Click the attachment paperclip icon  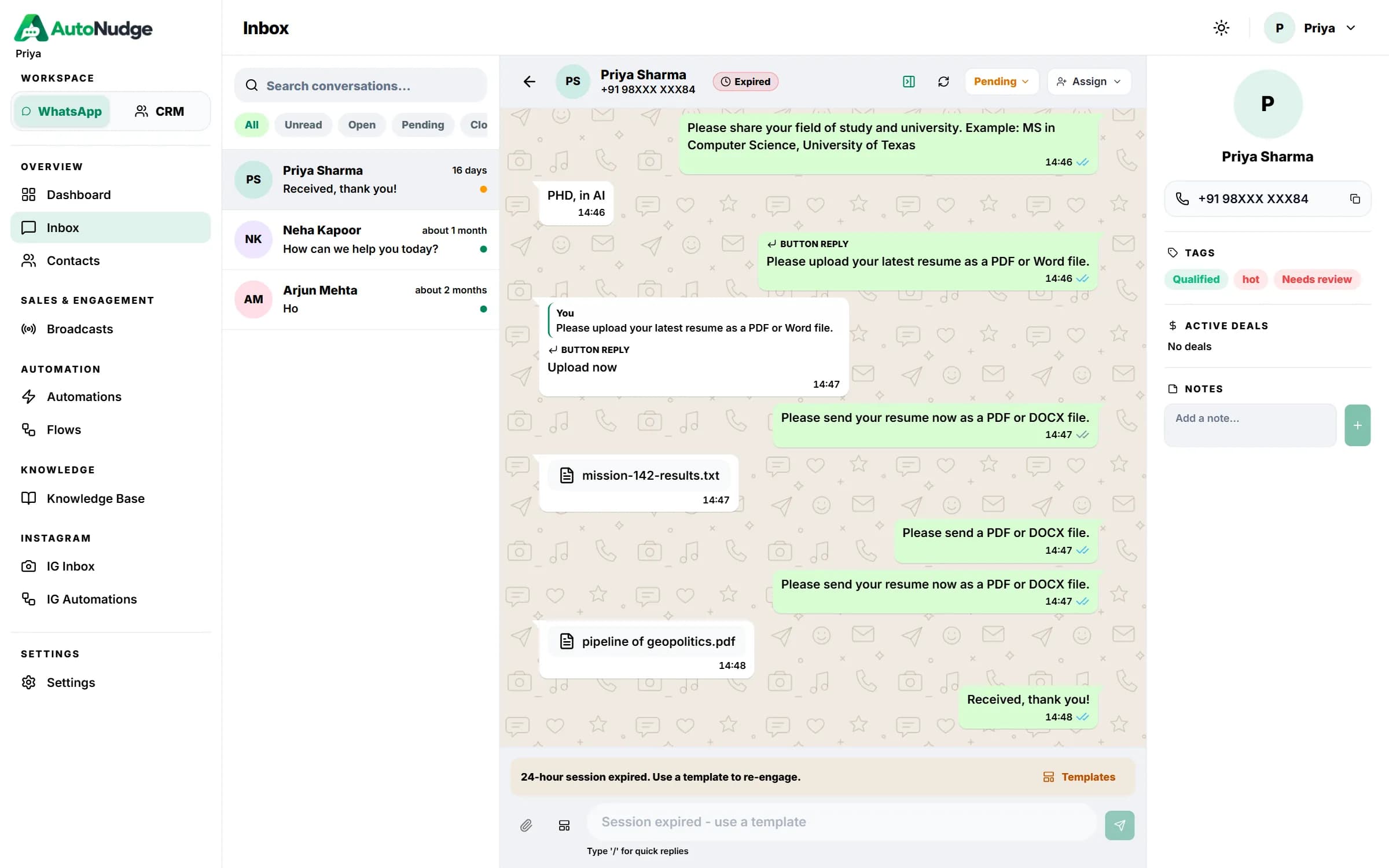(526, 825)
